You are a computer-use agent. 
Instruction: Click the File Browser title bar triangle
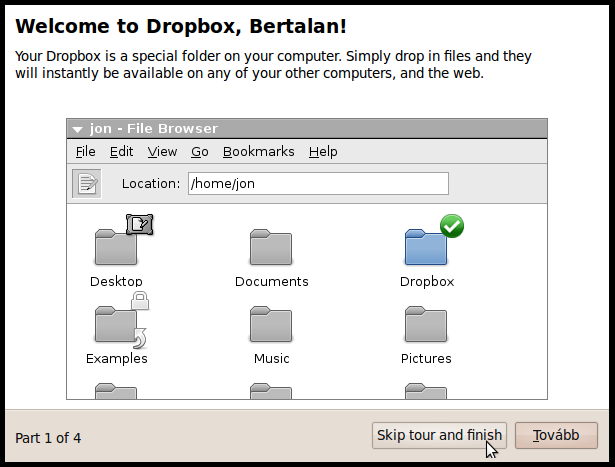click(77, 129)
